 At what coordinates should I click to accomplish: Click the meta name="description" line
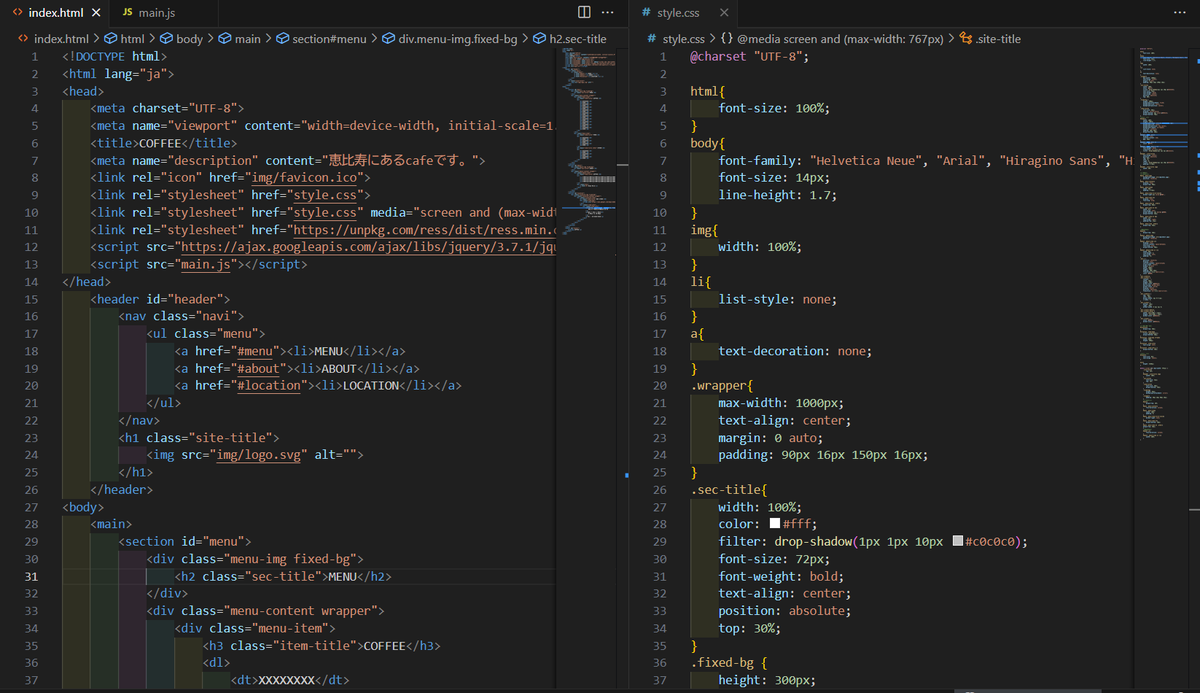click(288, 160)
